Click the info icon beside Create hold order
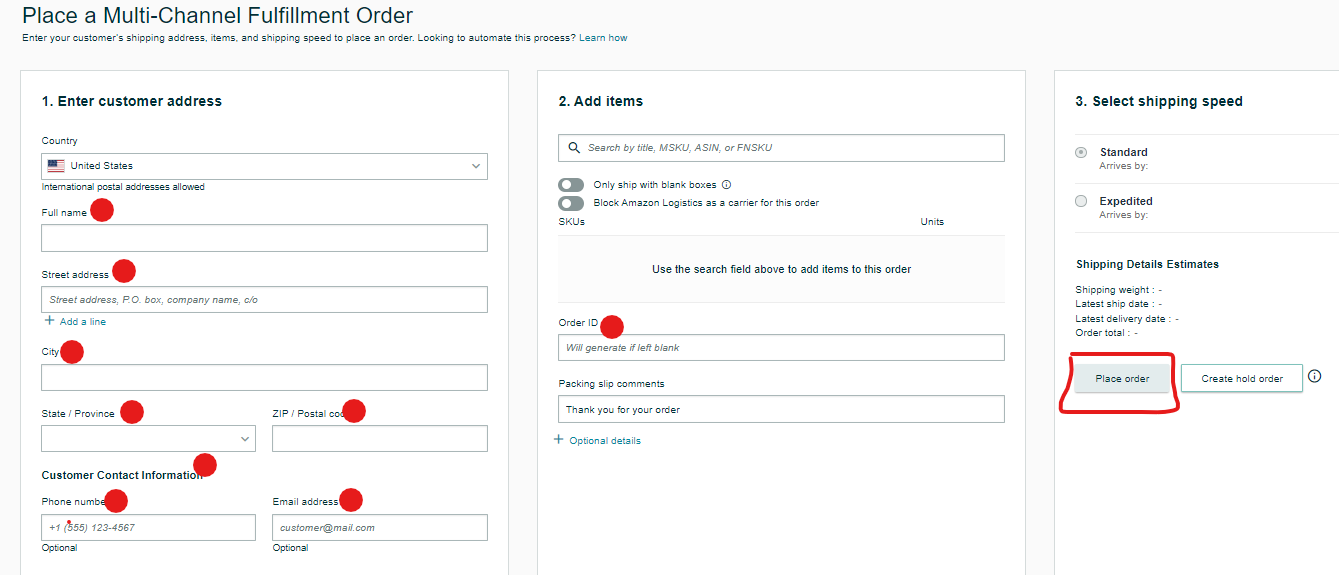Screen dimensions: 1339x575 tap(1315, 377)
